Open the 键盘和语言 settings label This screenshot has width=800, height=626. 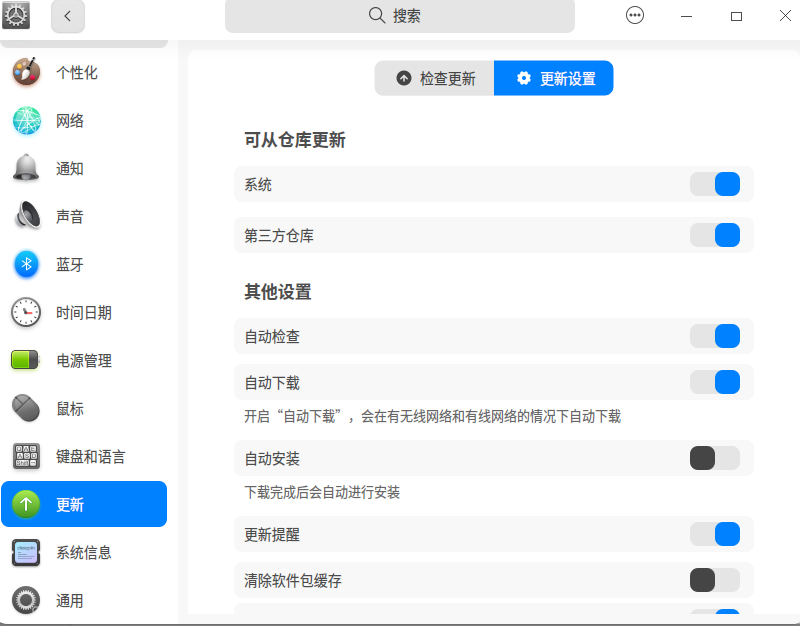tap(91, 457)
